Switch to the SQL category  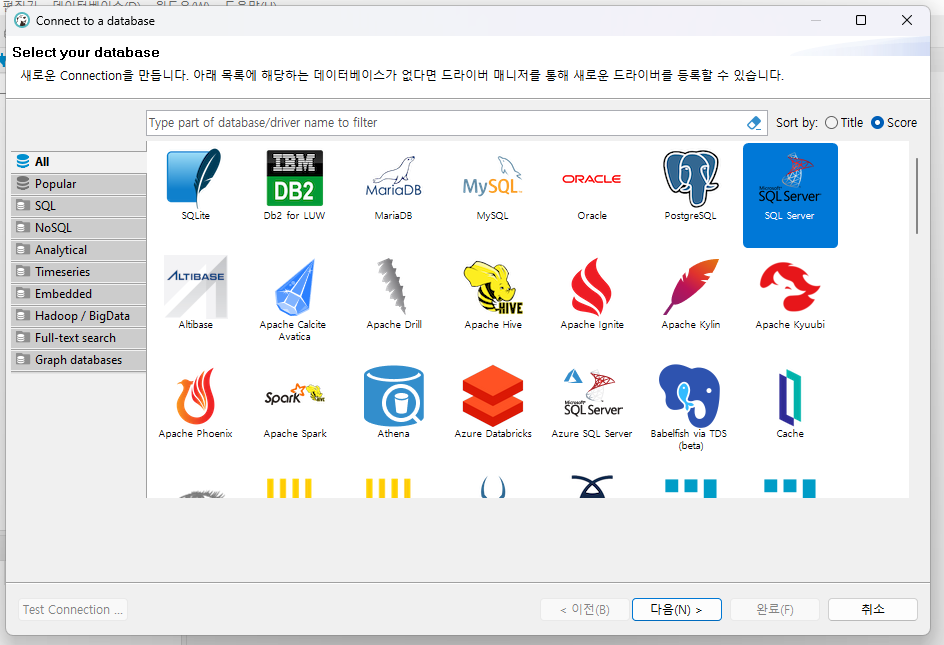pos(79,205)
